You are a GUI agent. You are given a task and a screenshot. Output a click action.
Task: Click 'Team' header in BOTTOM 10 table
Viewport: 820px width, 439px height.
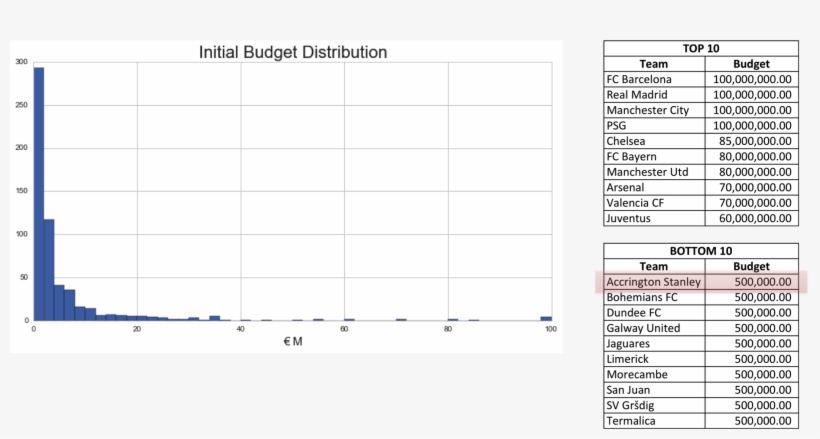(x=654, y=266)
